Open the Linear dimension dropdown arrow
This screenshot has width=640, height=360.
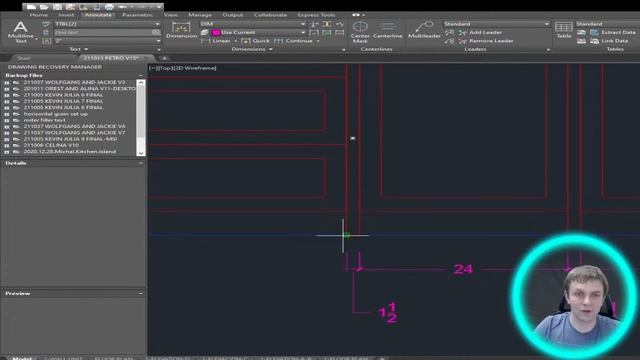tap(236, 41)
